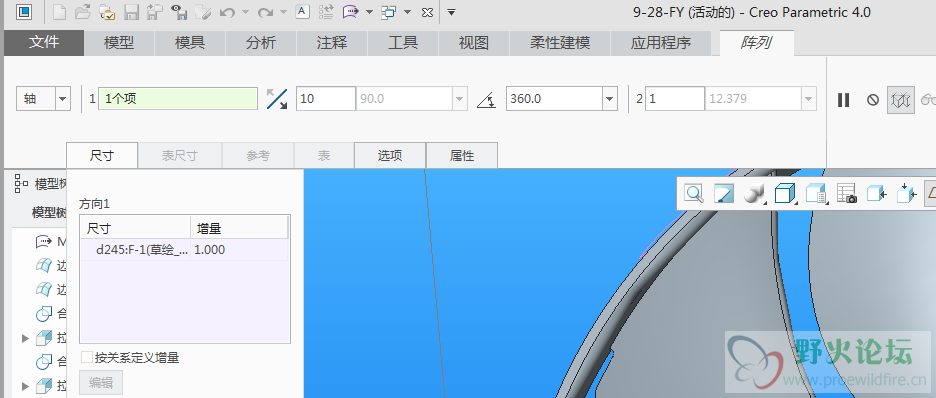936x398 pixels.
Task: Open the 属性 panel tab
Action: (x=461, y=156)
